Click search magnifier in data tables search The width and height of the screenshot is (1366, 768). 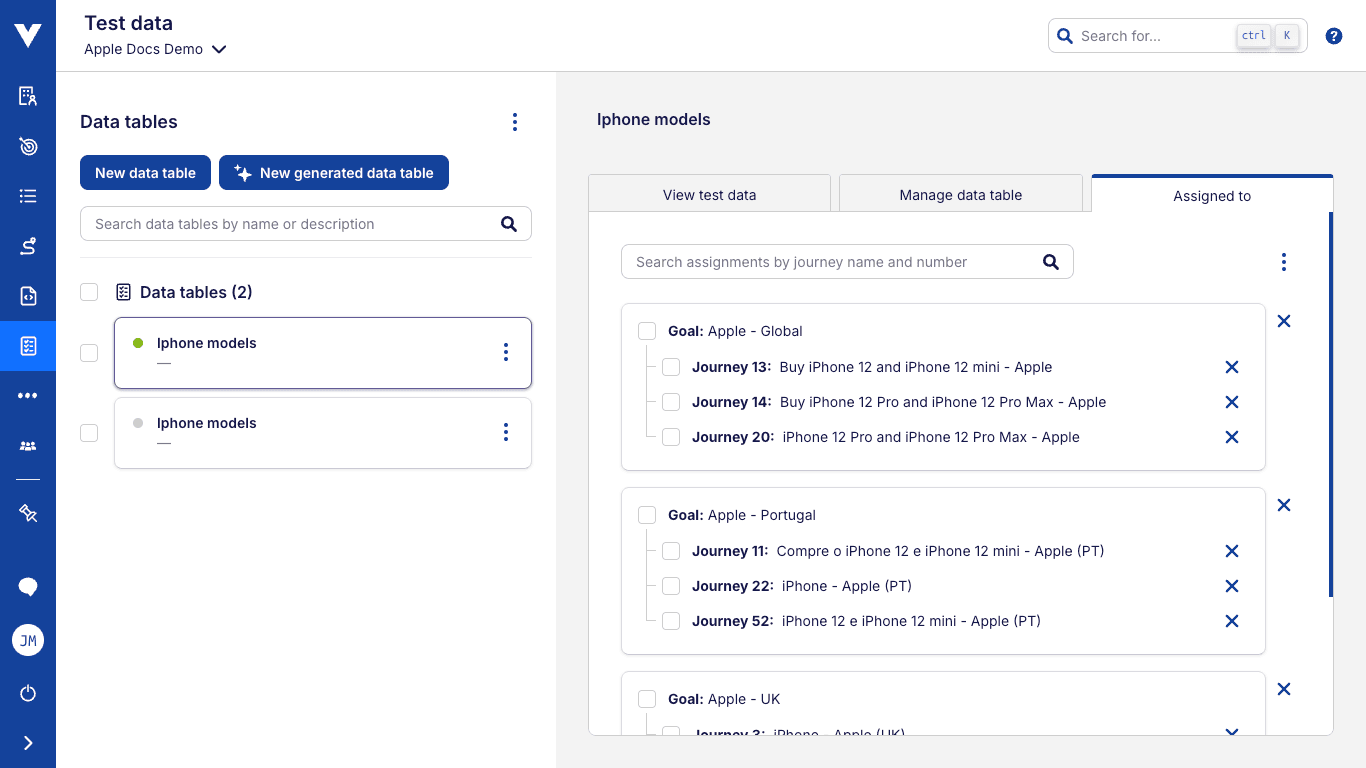(x=509, y=224)
